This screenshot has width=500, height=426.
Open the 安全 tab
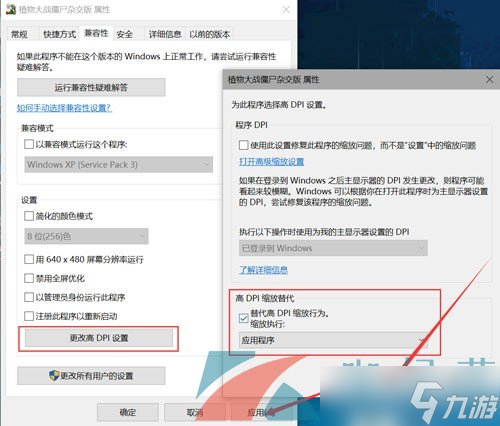pos(125,34)
